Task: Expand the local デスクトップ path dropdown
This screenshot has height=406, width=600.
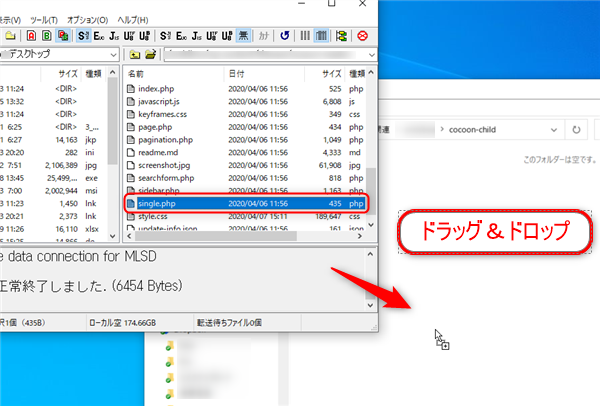Action: 112,53
